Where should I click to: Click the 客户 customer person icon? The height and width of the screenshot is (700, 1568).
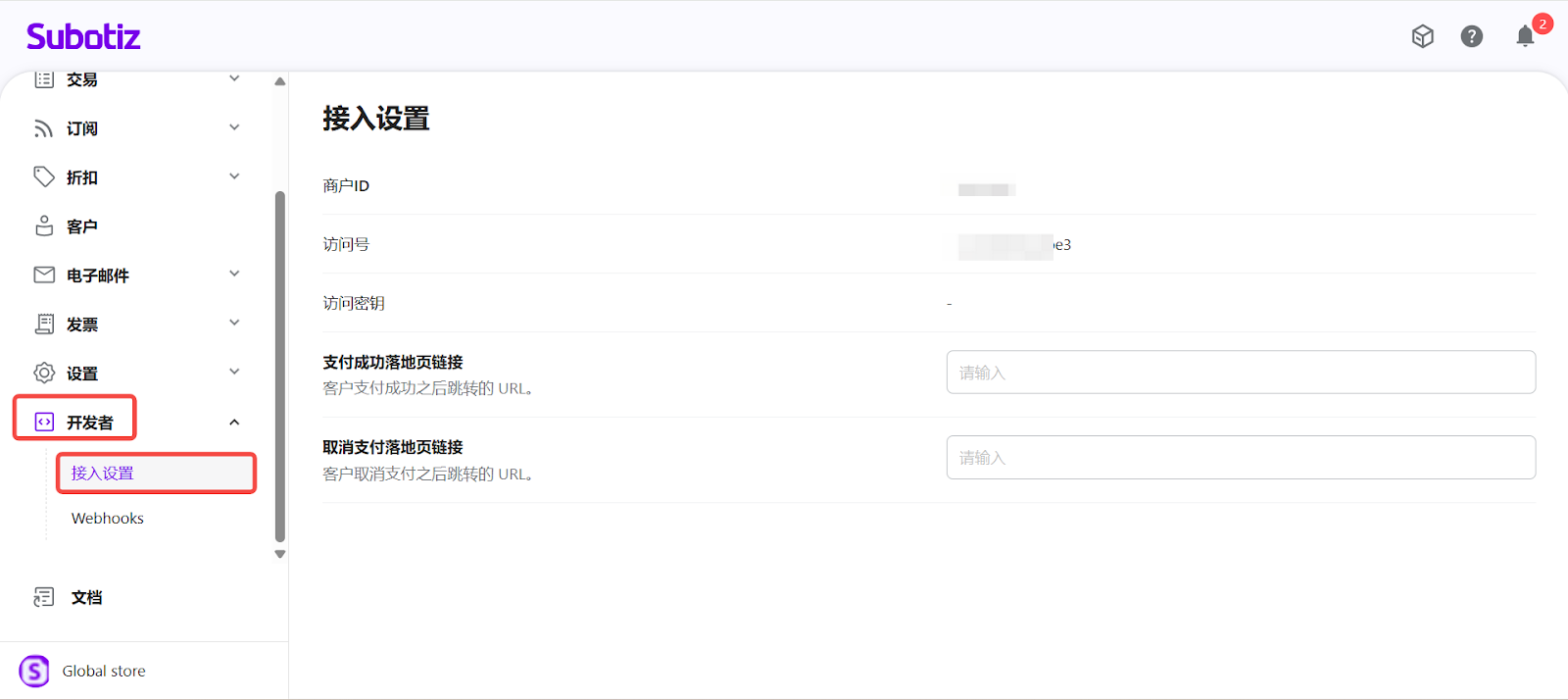(x=44, y=225)
